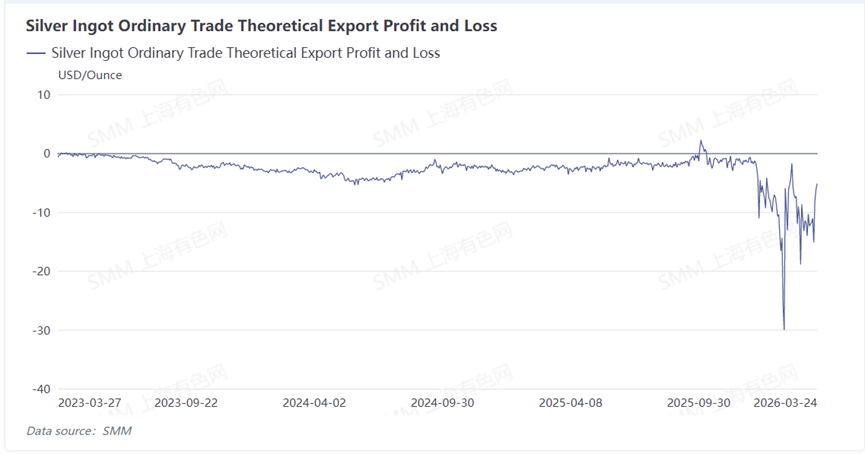Select the -30 y-axis tick label
Screen dimensions: 865x454
39,330
